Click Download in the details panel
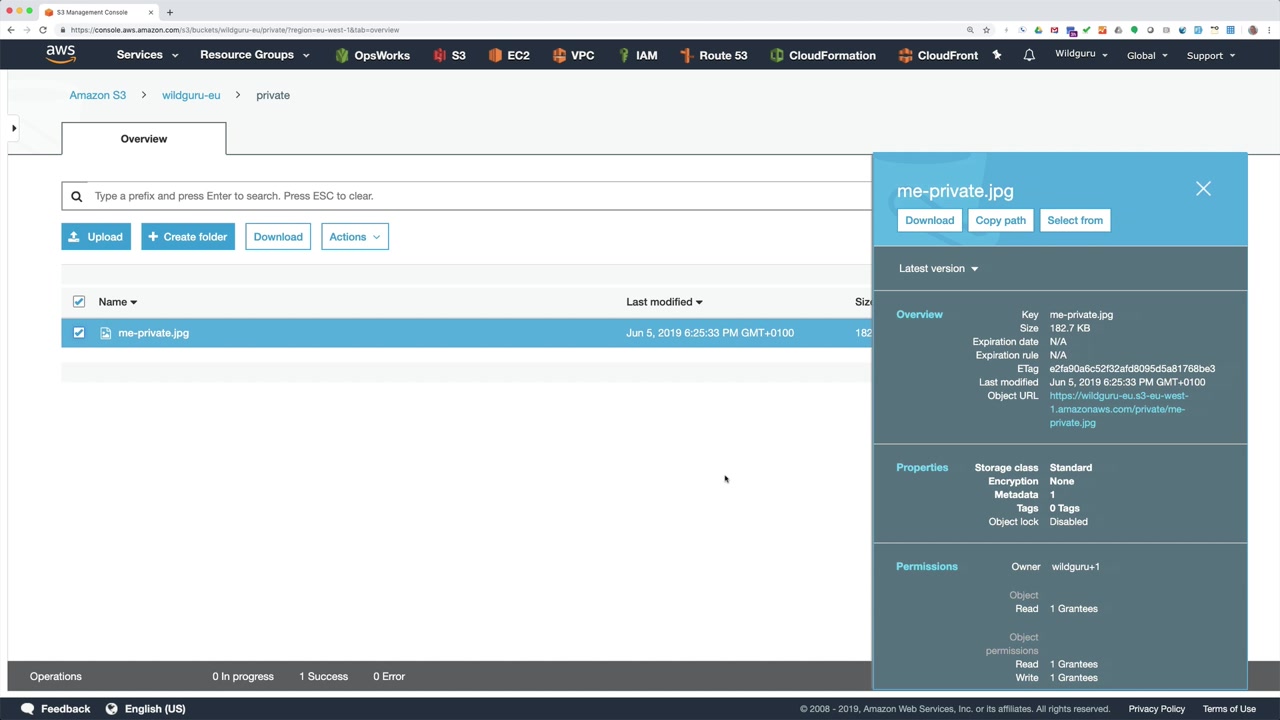This screenshot has height=720, width=1280. [930, 220]
